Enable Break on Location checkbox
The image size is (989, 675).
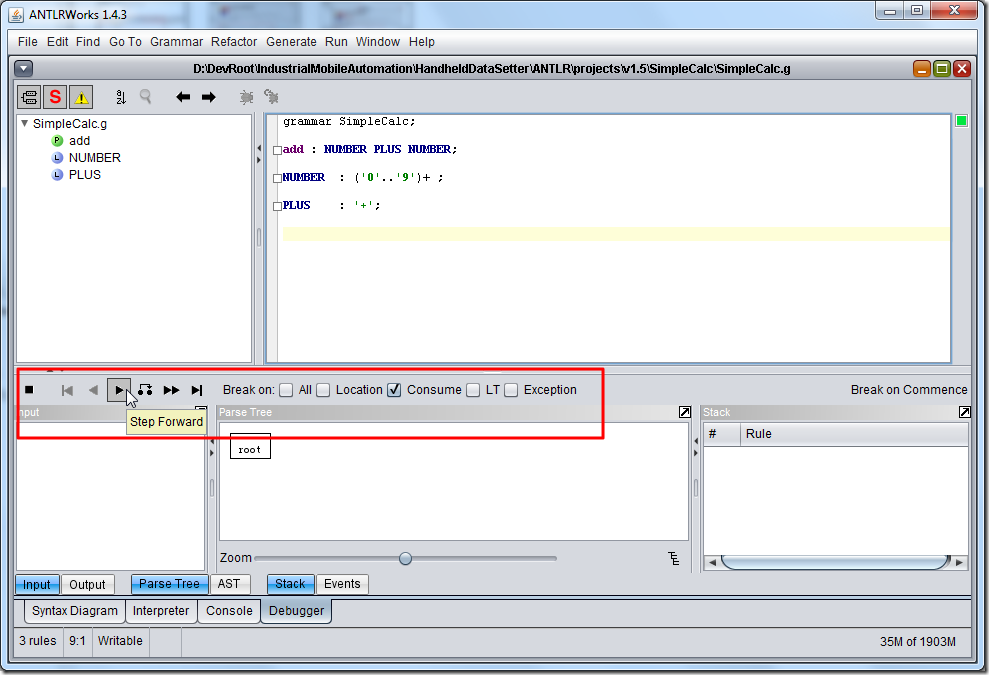[x=323, y=390]
